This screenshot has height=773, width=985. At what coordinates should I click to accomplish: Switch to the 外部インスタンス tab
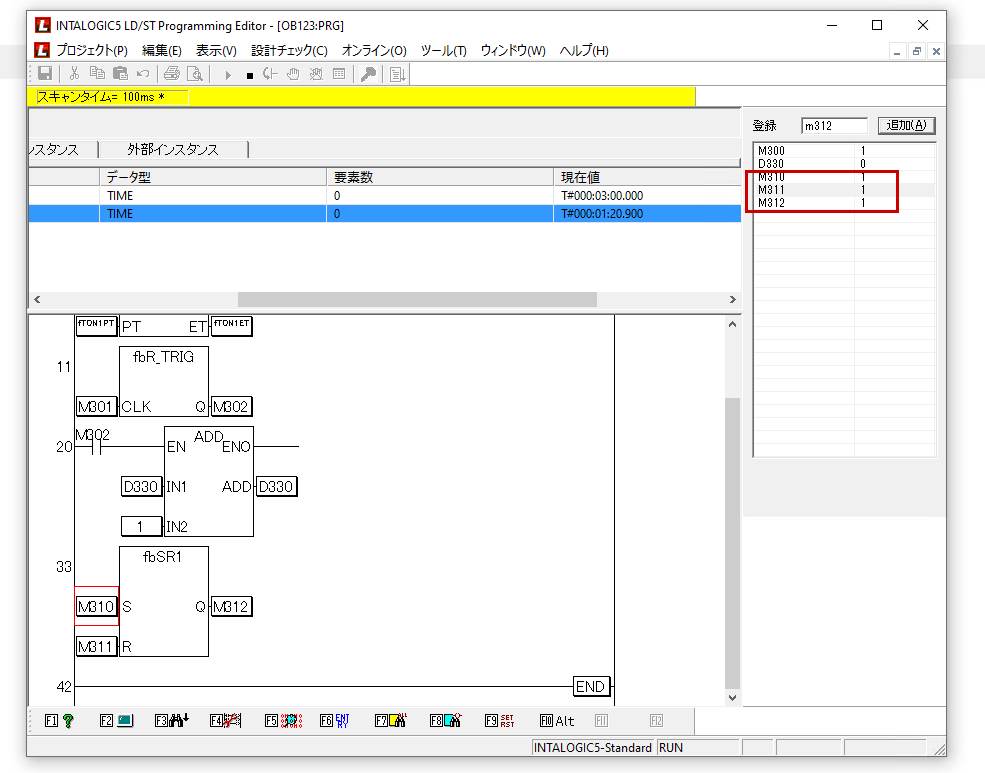tap(172, 150)
